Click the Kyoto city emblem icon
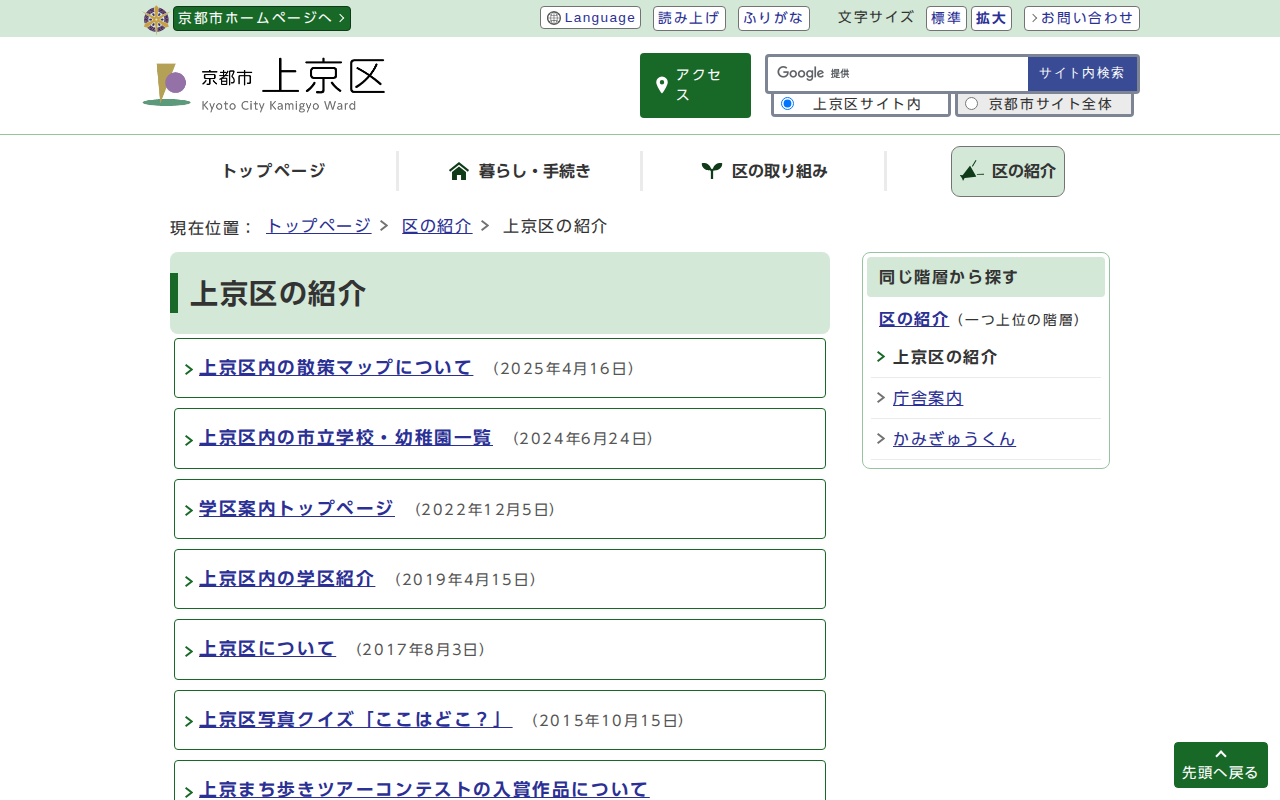Viewport: 1280px width, 800px height. [x=156, y=19]
